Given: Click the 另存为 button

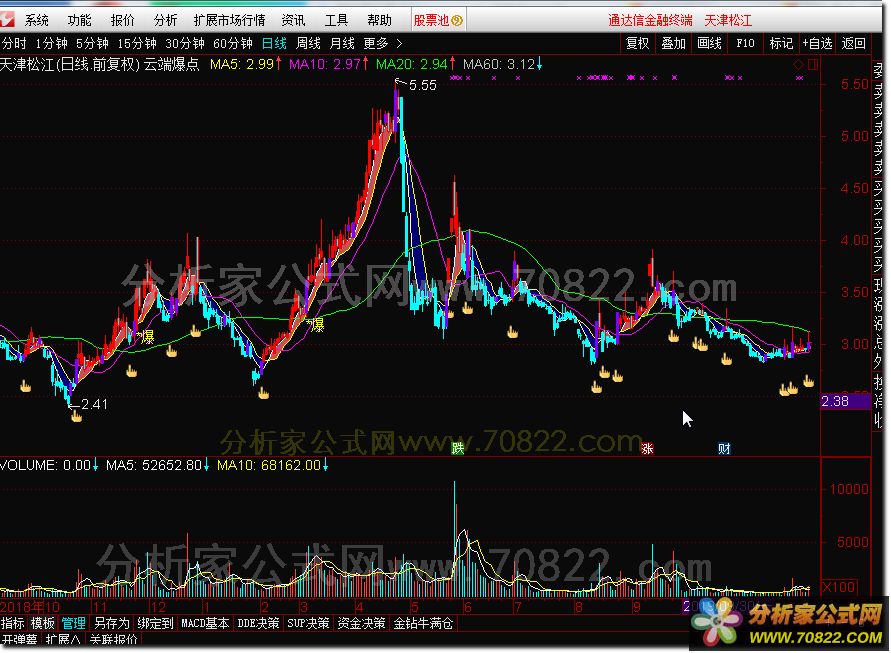Looking at the screenshot, I should 111,623.
